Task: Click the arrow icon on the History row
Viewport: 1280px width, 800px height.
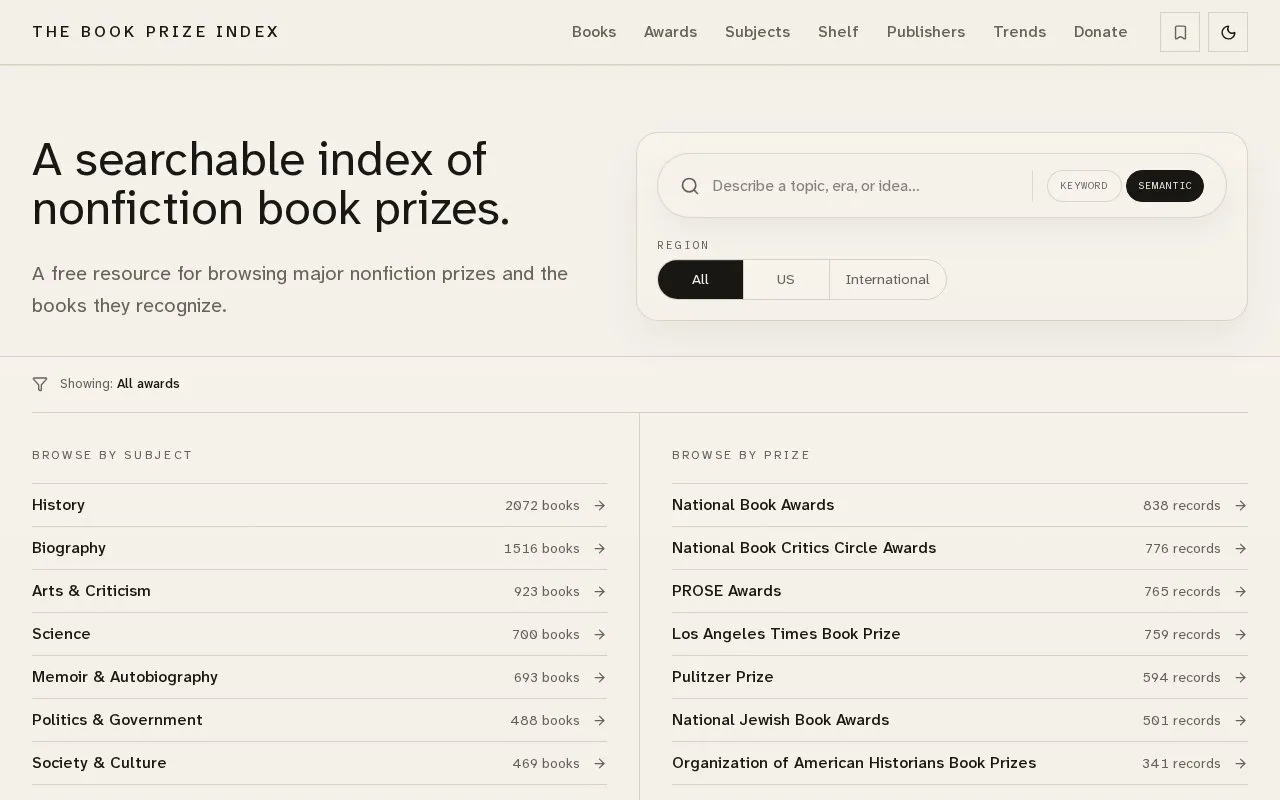Action: (x=600, y=506)
